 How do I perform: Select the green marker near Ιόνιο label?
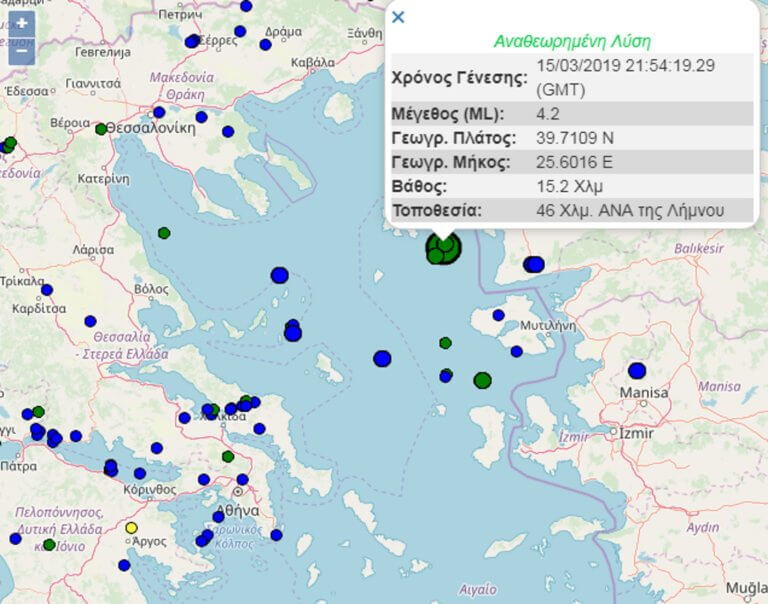[49, 545]
